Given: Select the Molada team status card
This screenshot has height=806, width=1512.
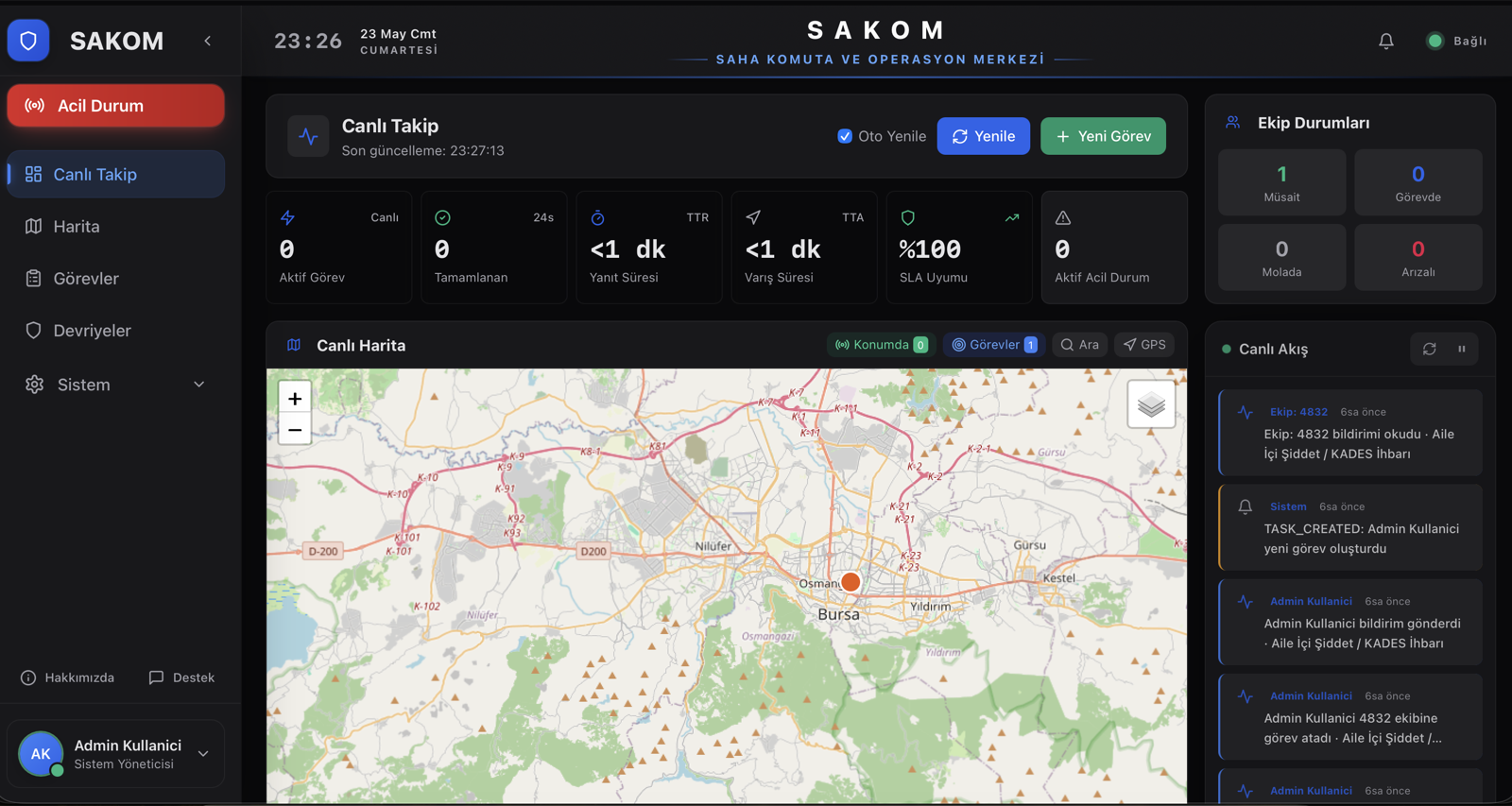Looking at the screenshot, I should click(1281, 257).
